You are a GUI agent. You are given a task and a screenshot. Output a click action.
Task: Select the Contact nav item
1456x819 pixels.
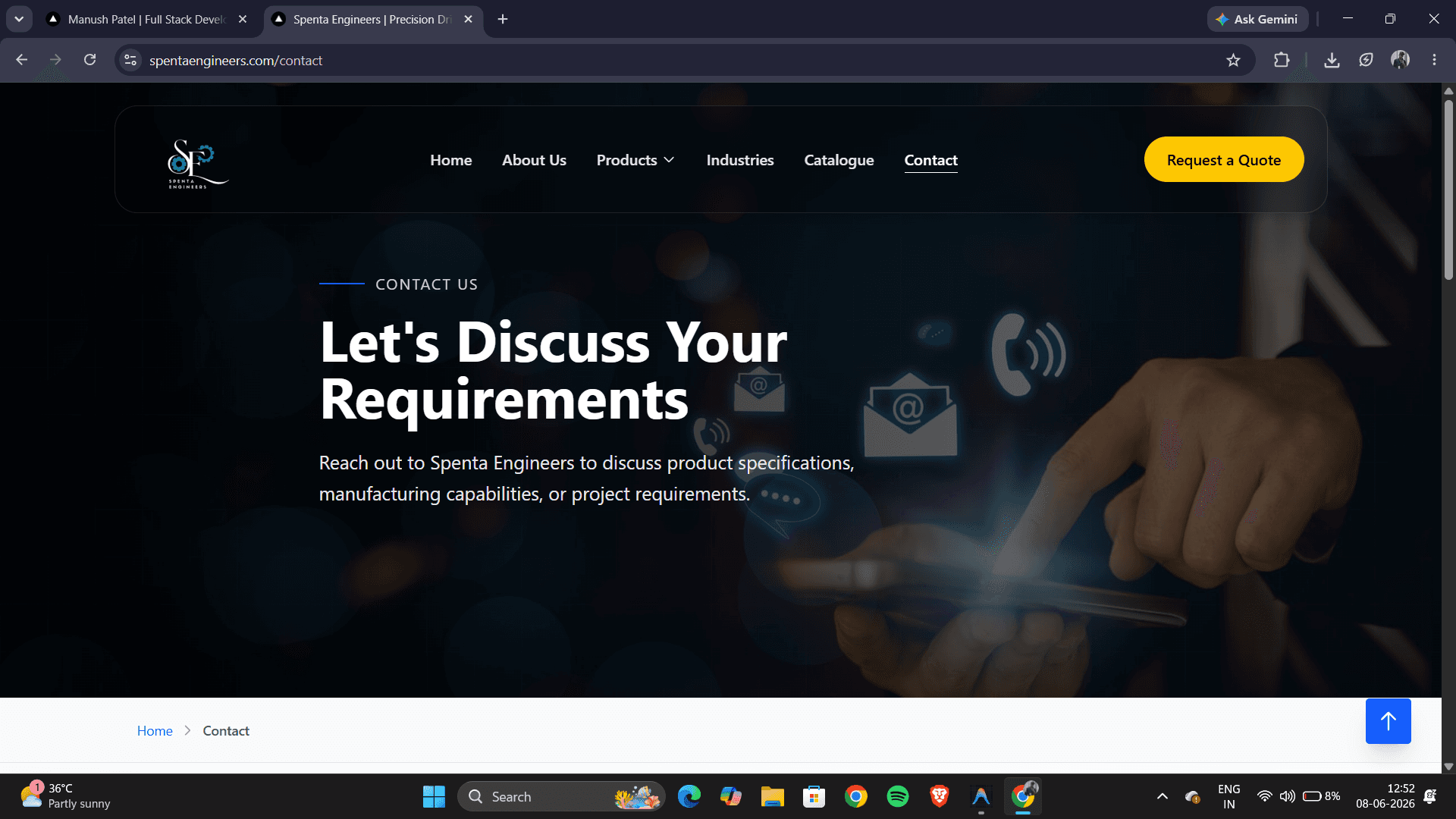[930, 160]
